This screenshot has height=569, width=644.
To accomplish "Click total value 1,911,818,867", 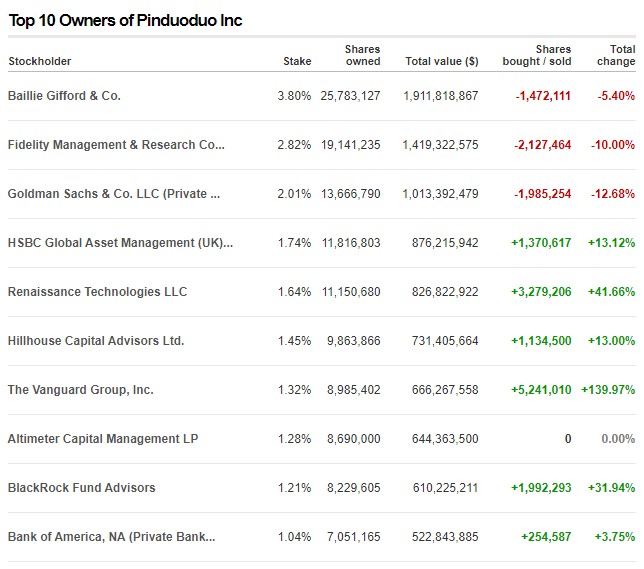I will click(x=441, y=96).
